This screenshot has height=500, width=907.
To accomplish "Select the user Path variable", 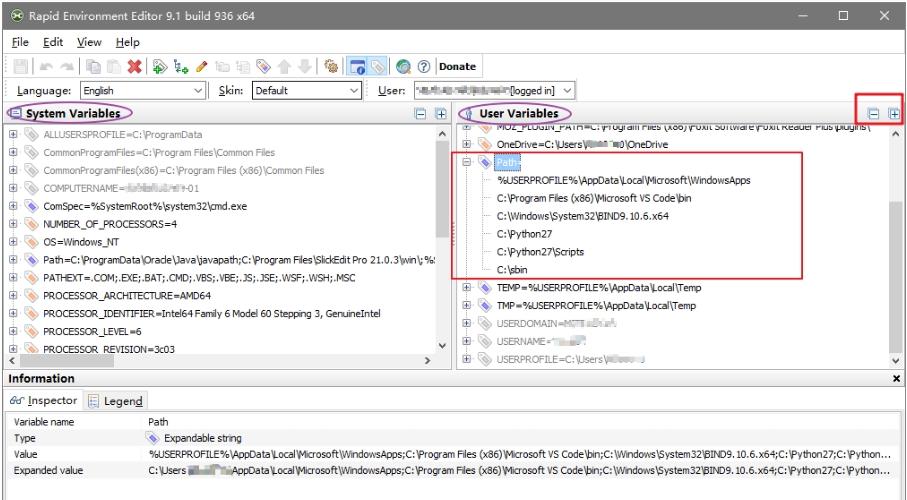I will tap(507, 163).
